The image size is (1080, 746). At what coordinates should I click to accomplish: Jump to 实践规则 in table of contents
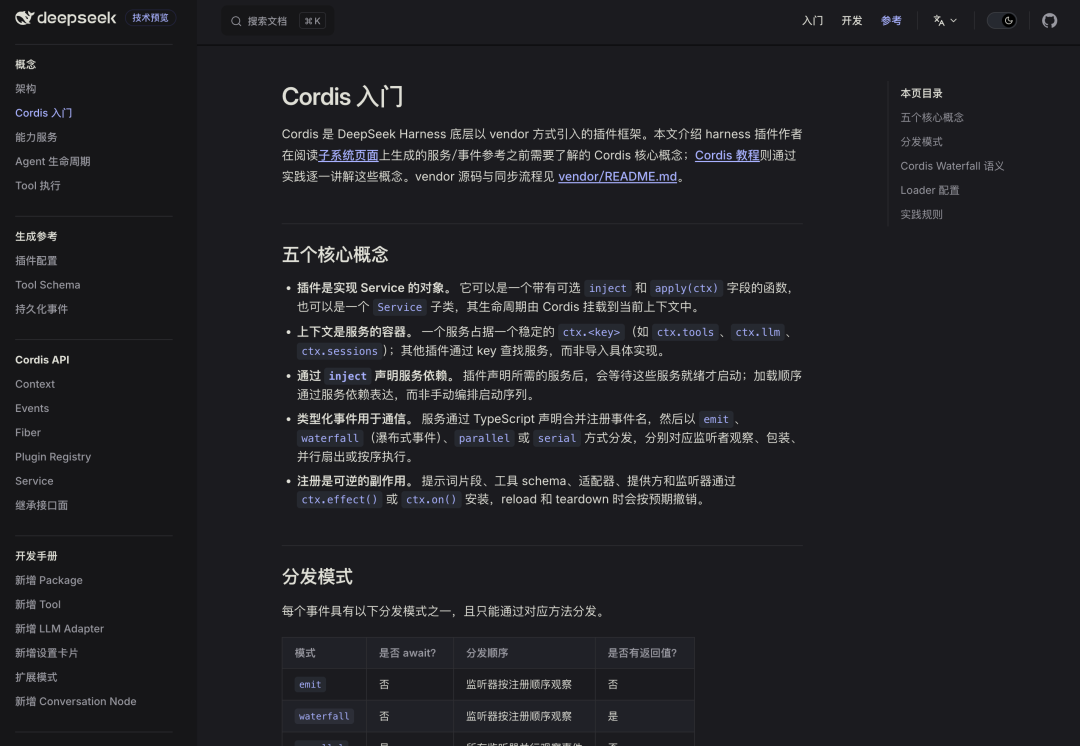tap(921, 214)
